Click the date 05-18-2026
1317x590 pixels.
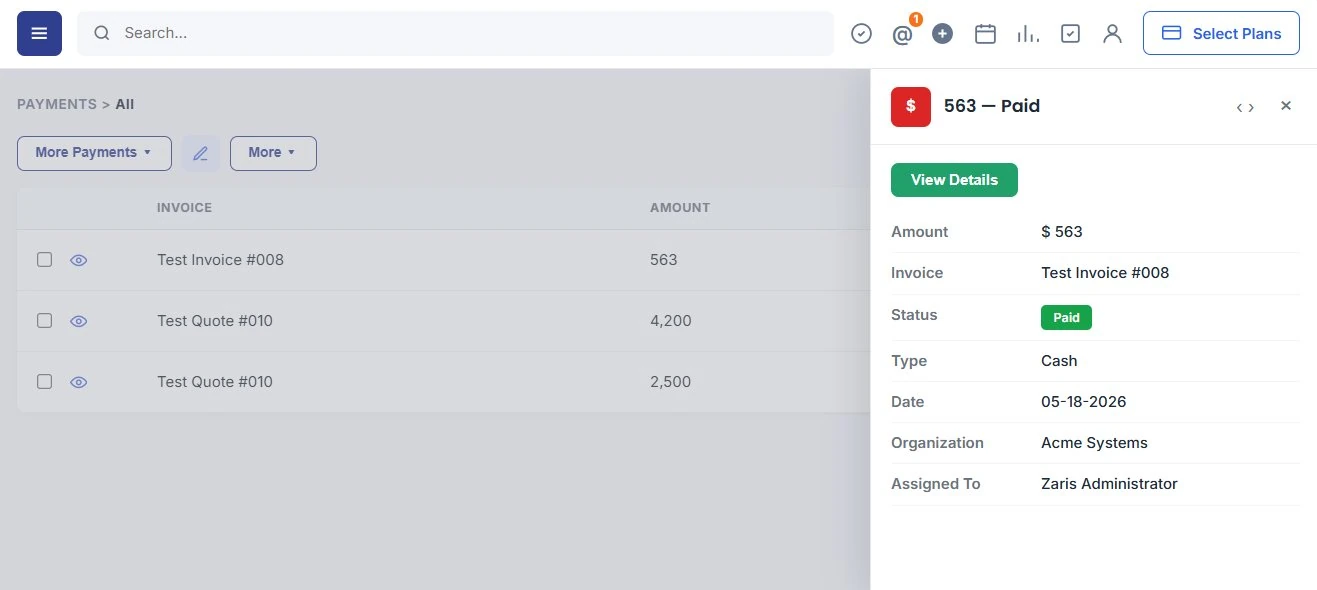click(1084, 402)
